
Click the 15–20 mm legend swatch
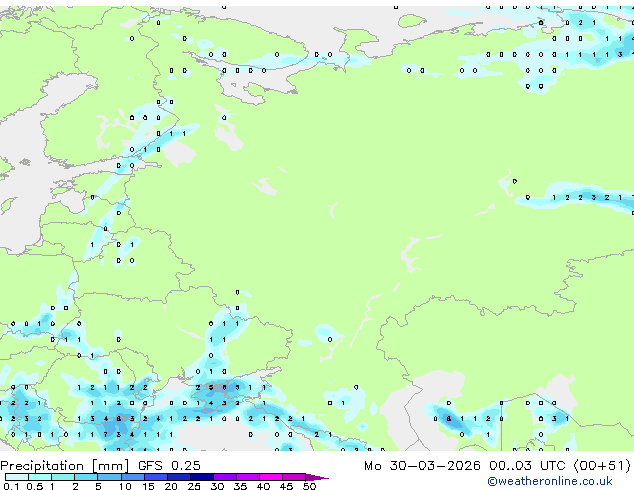pyautogui.click(x=156, y=477)
